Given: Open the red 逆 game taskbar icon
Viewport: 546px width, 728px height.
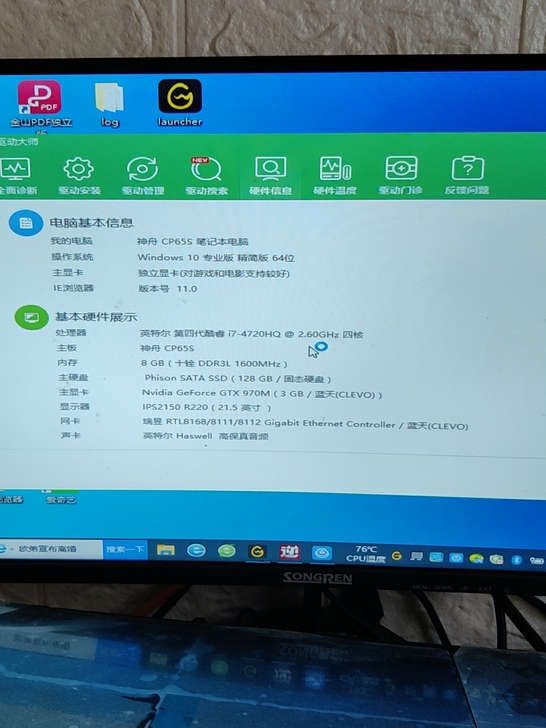Looking at the screenshot, I should coord(289,552).
